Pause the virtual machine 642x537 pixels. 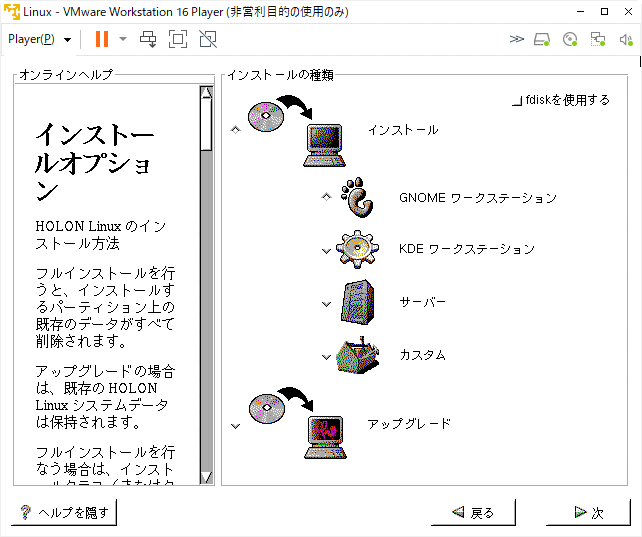[x=102, y=39]
